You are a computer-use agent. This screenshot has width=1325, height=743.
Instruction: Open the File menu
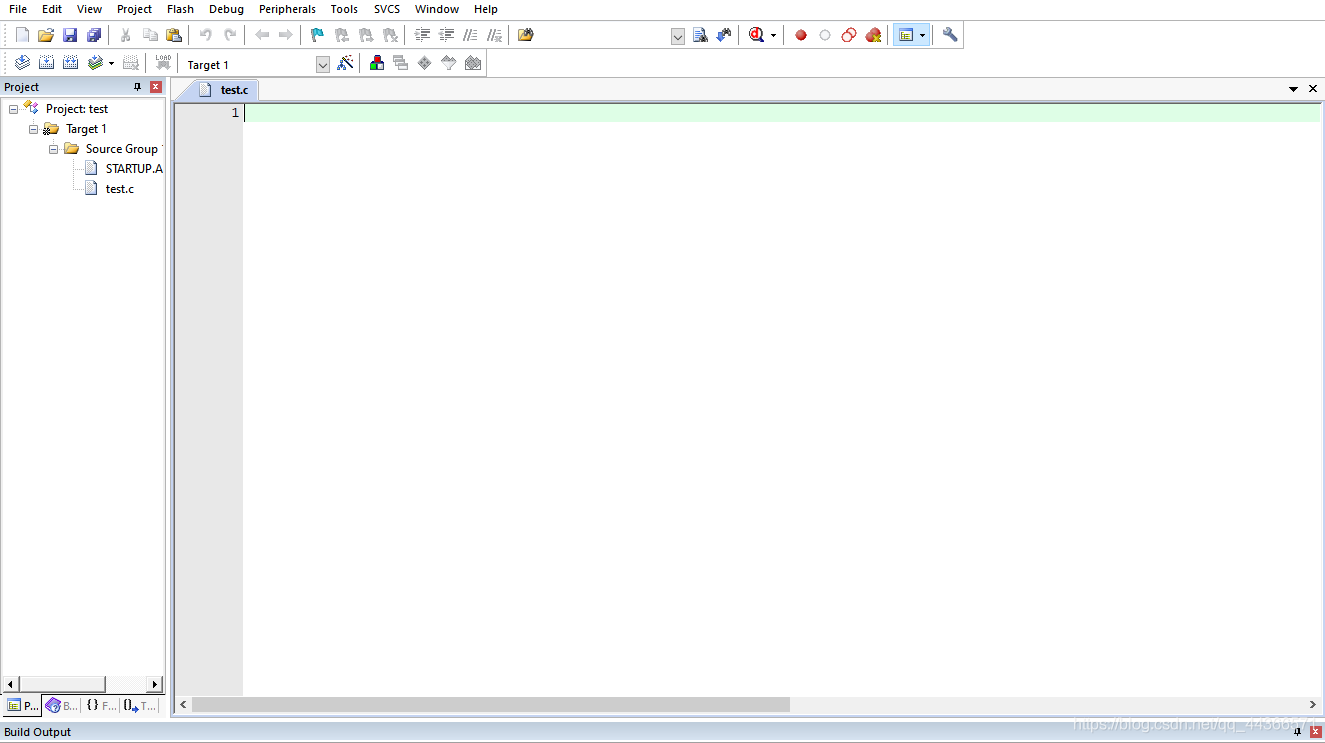[18, 9]
